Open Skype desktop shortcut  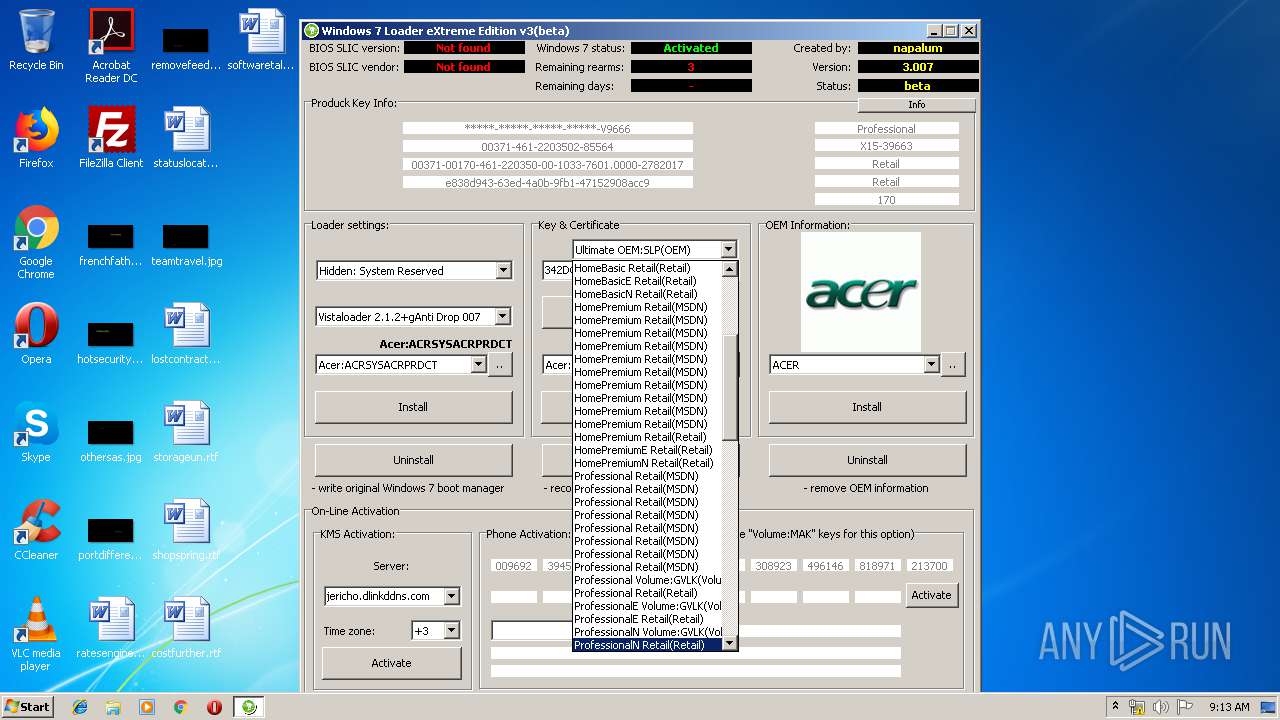[36, 432]
